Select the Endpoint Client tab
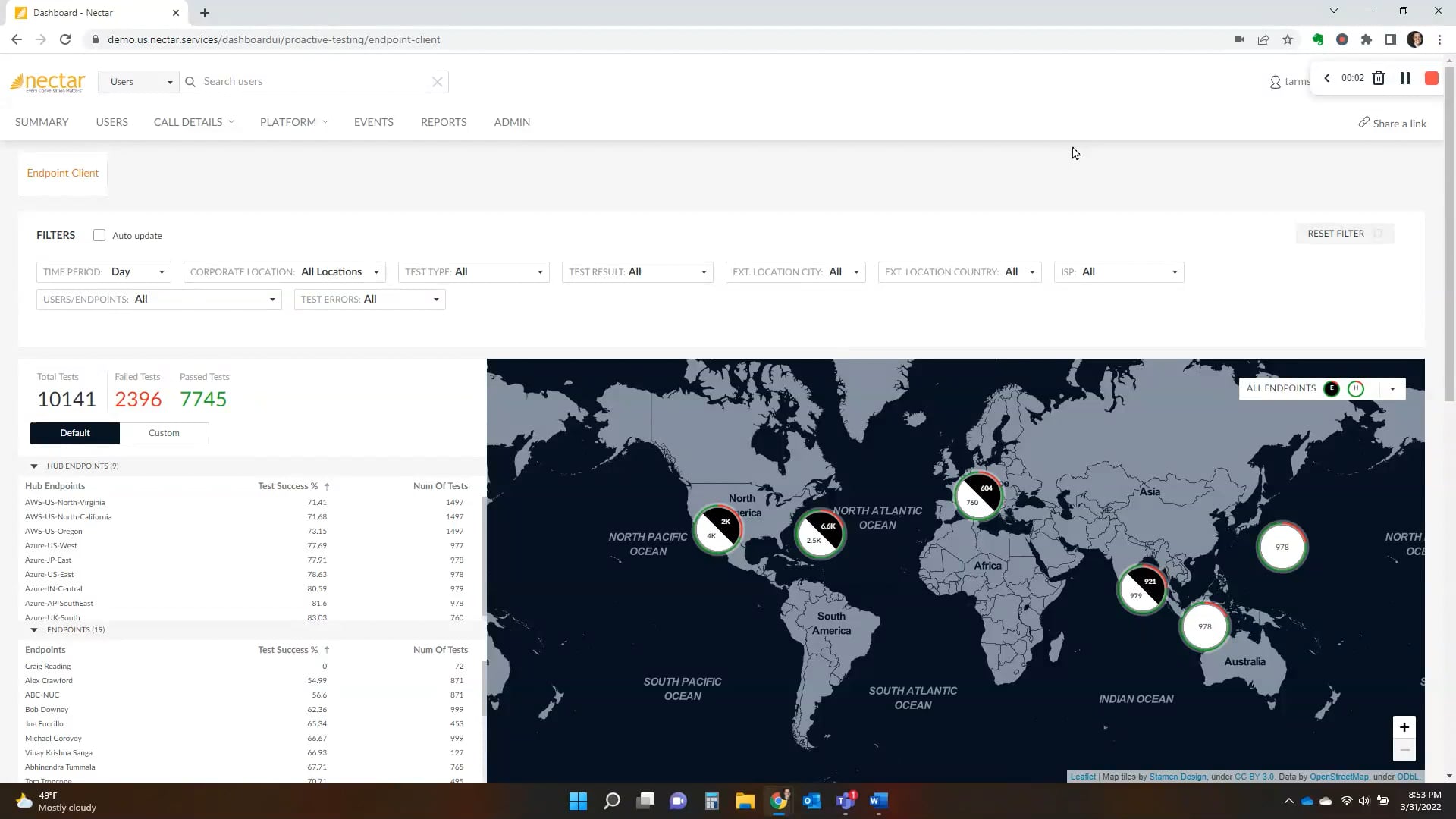 (x=63, y=174)
